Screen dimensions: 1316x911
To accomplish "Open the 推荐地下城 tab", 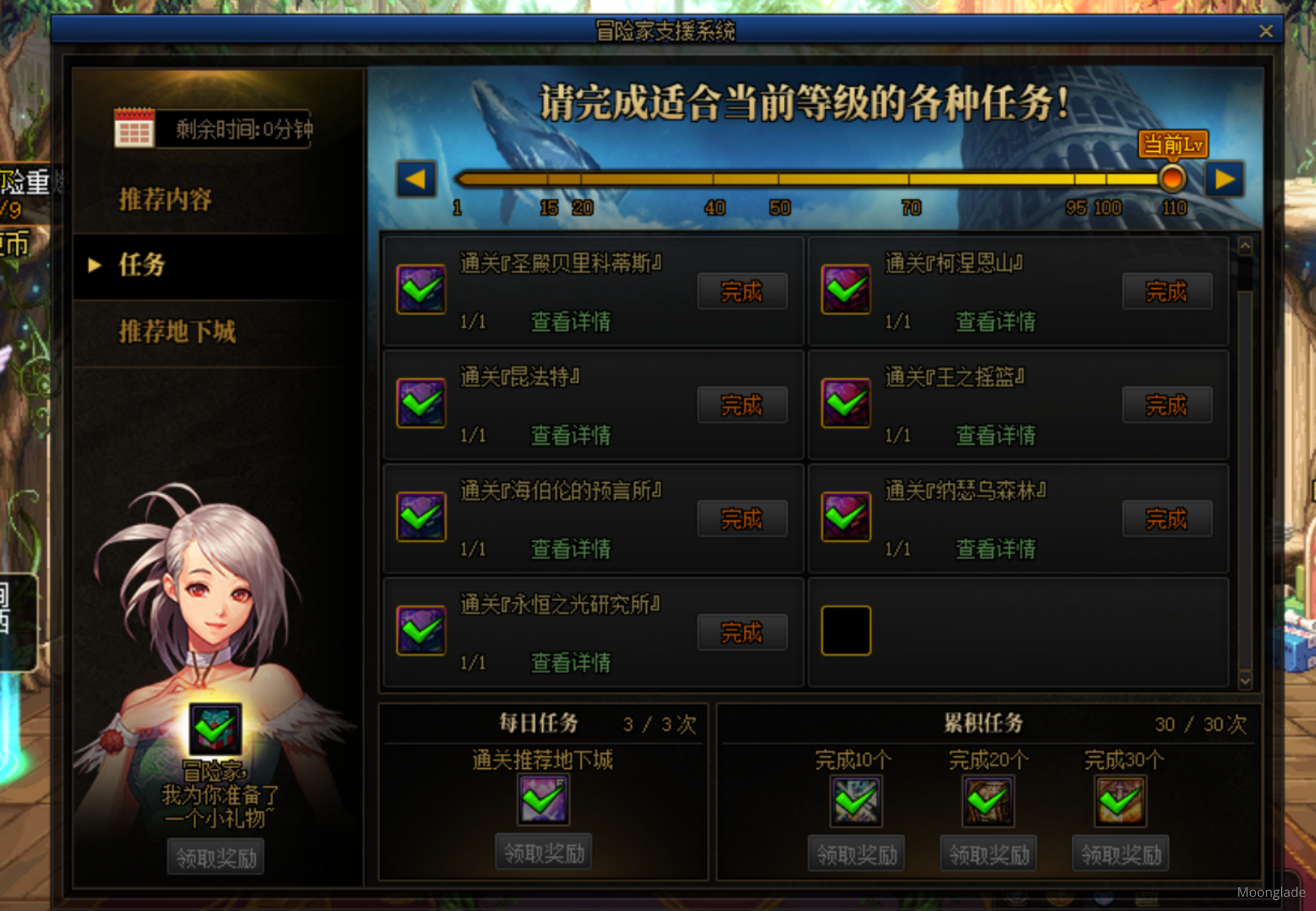I will [x=177, y=331].
